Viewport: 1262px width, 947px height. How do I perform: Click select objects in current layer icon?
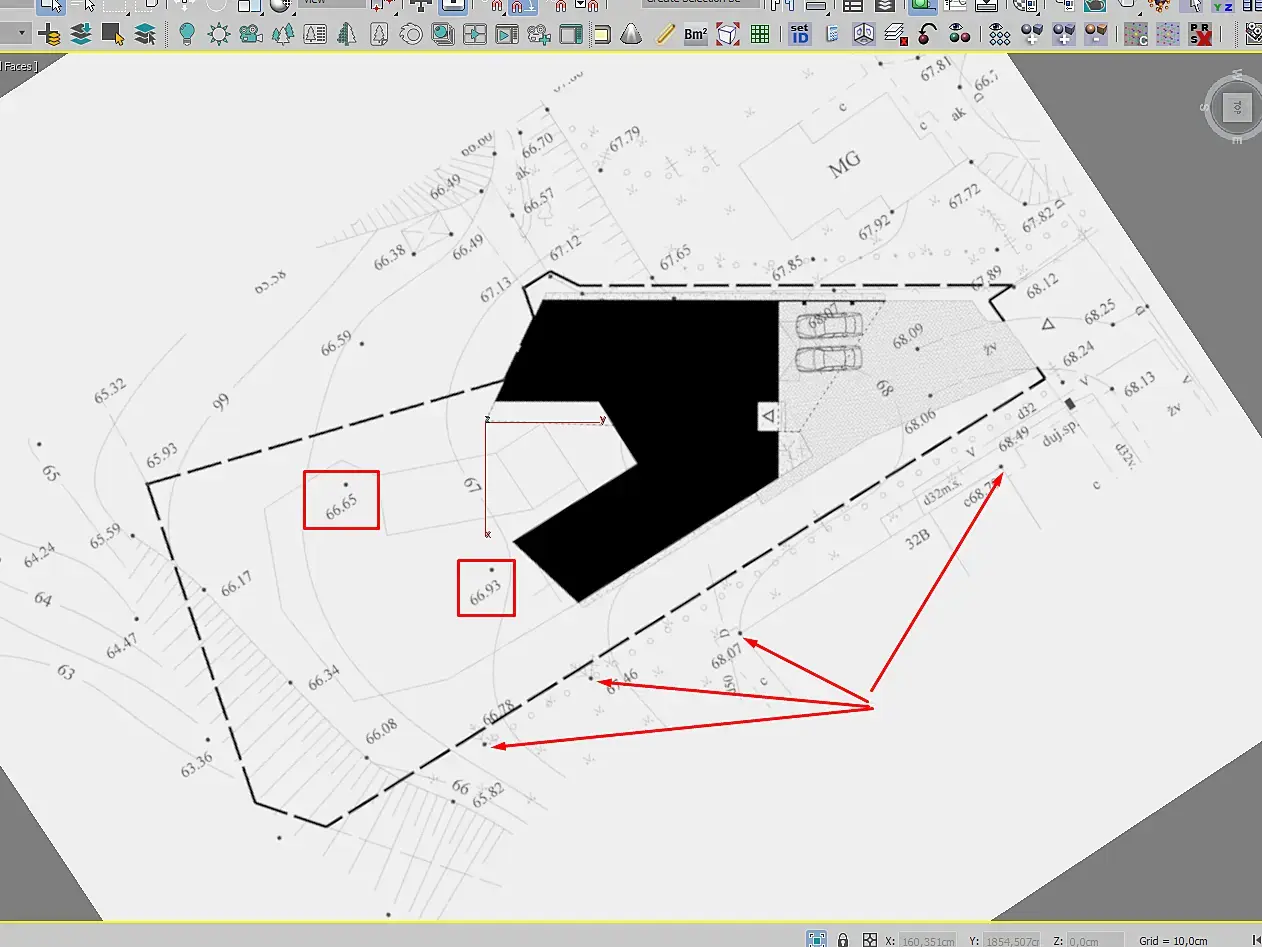coord(113,36)
